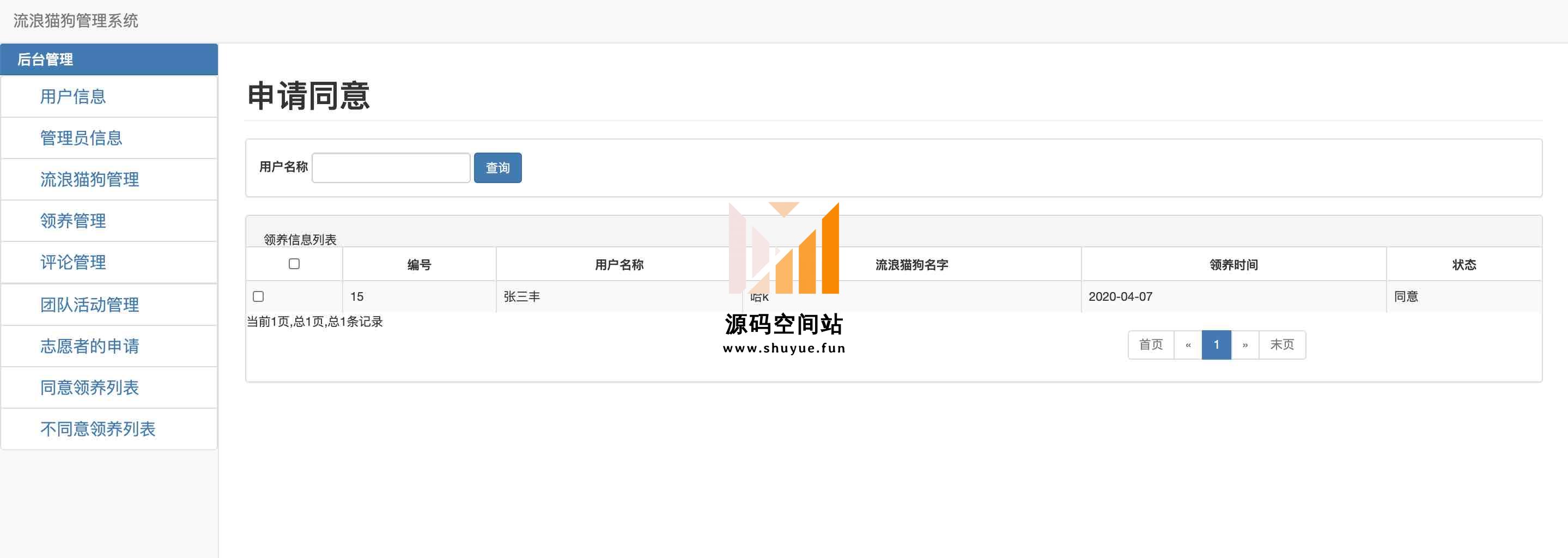Show the 同意领养列表
1568x558 pixels.
89,387
